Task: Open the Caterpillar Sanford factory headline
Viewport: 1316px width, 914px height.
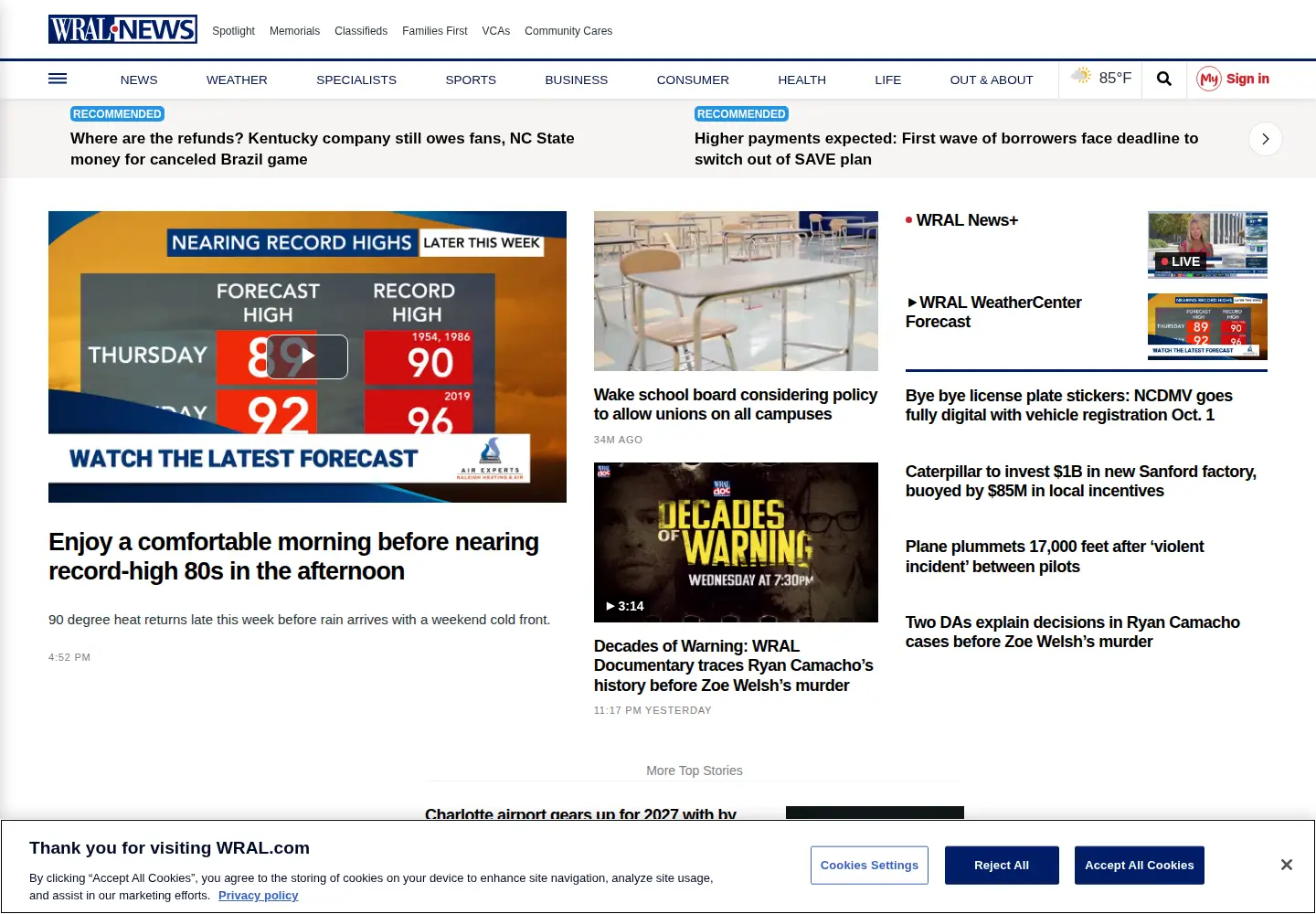Action: (1081, 481)
